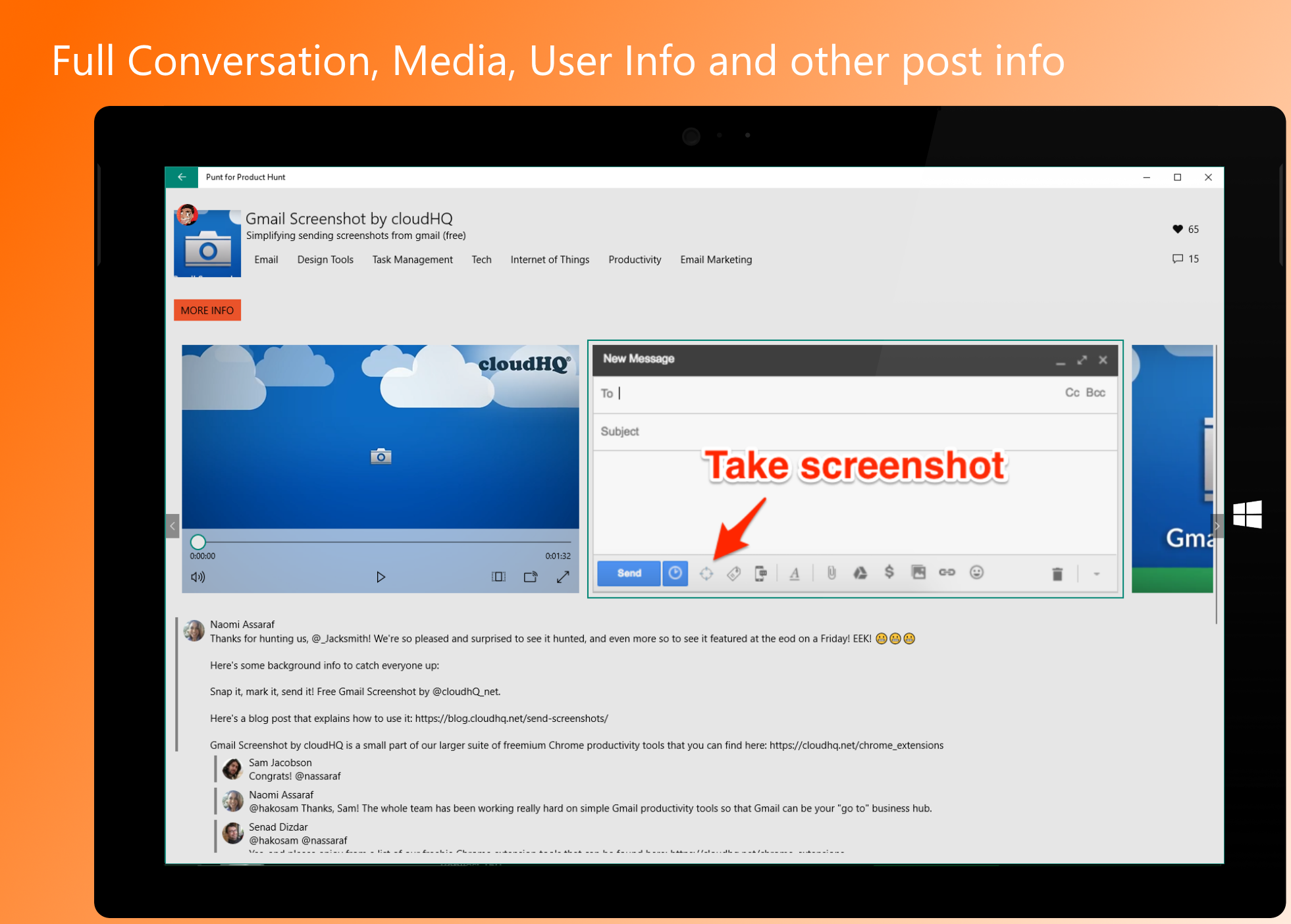Select the Productivity topic tag

[635, 259]
